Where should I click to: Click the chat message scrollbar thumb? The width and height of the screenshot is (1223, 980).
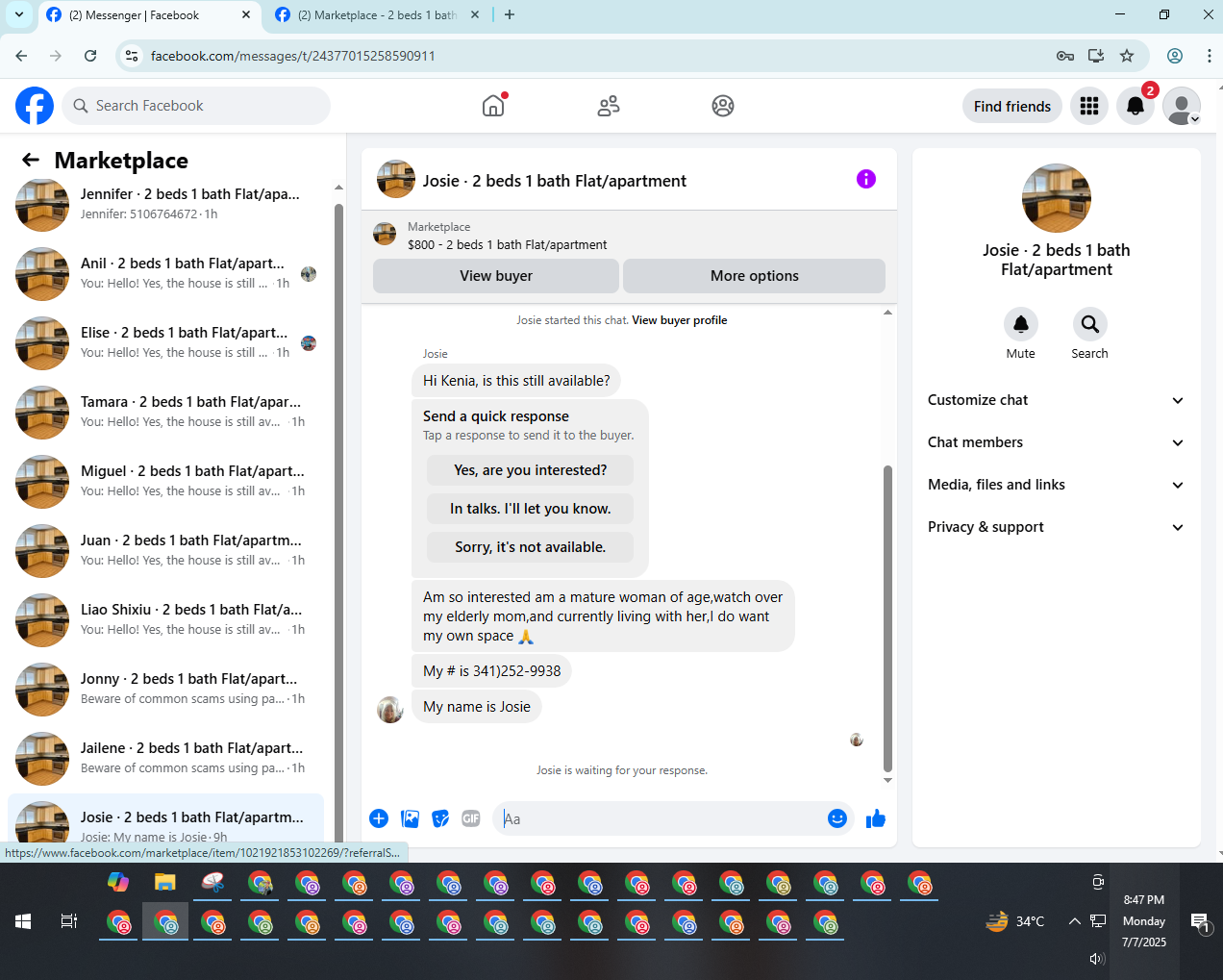pos(887,619)
